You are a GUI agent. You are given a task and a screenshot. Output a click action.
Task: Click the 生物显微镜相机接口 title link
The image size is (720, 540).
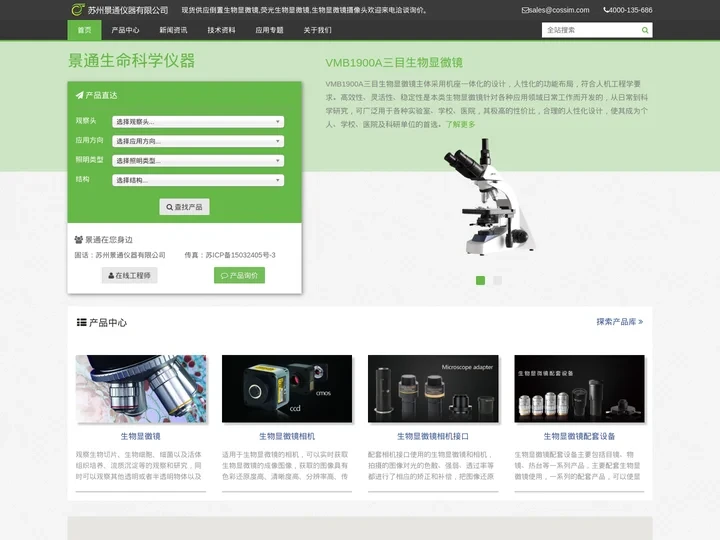pyautogui.click(x=433, y=436)
